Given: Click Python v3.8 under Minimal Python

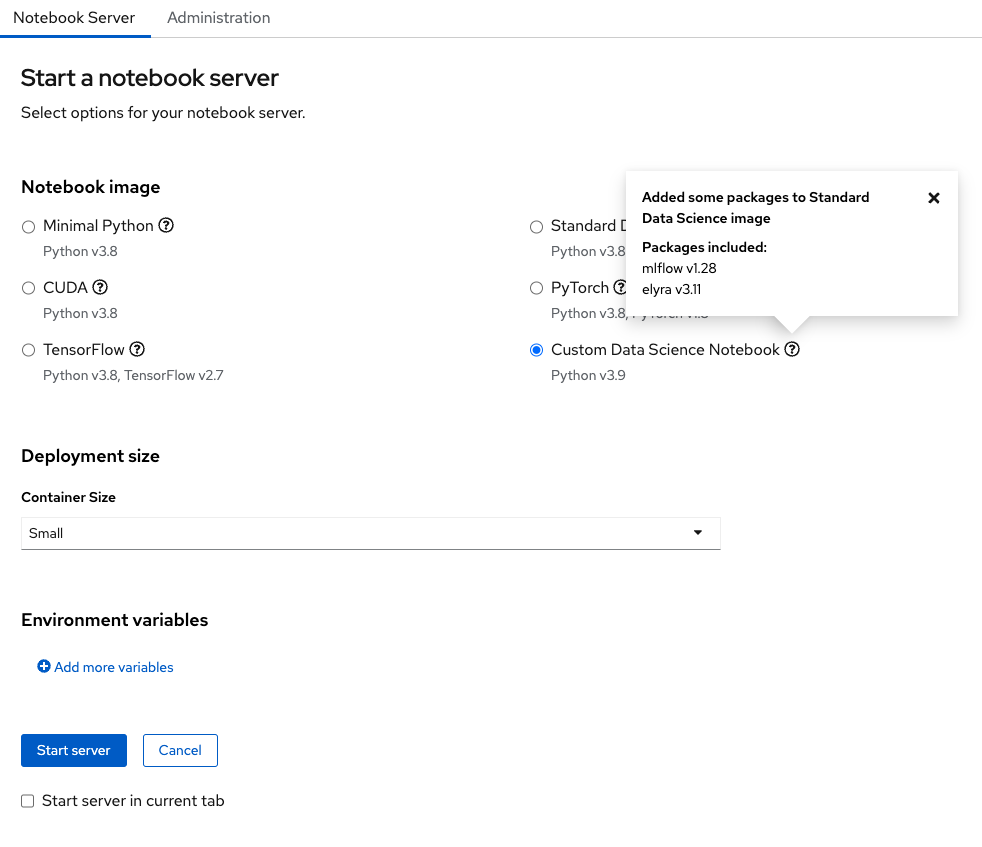Looking at the screenshot, I should click(x=80, y=251).
